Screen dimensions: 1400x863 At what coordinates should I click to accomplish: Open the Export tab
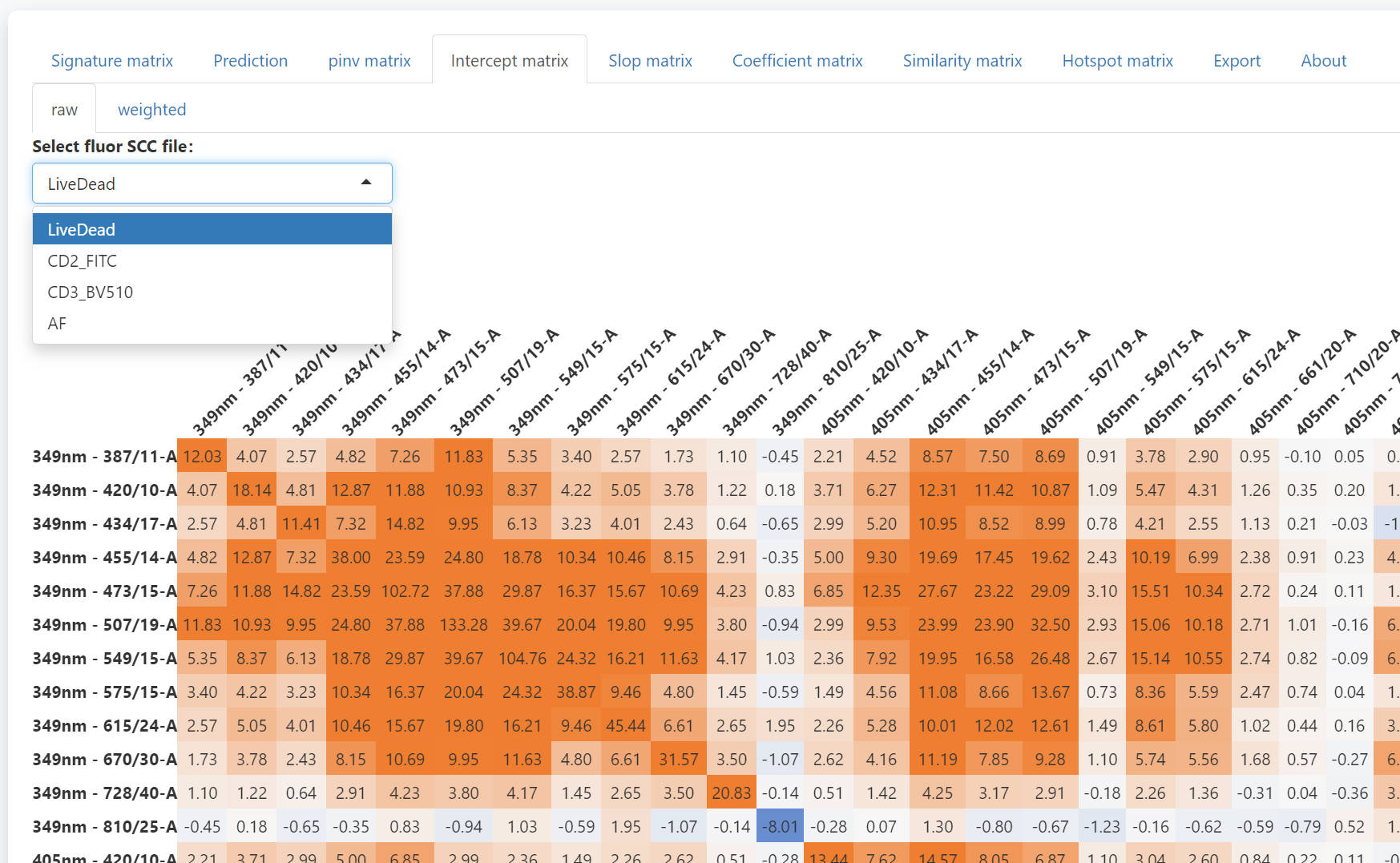point(1237,61)
